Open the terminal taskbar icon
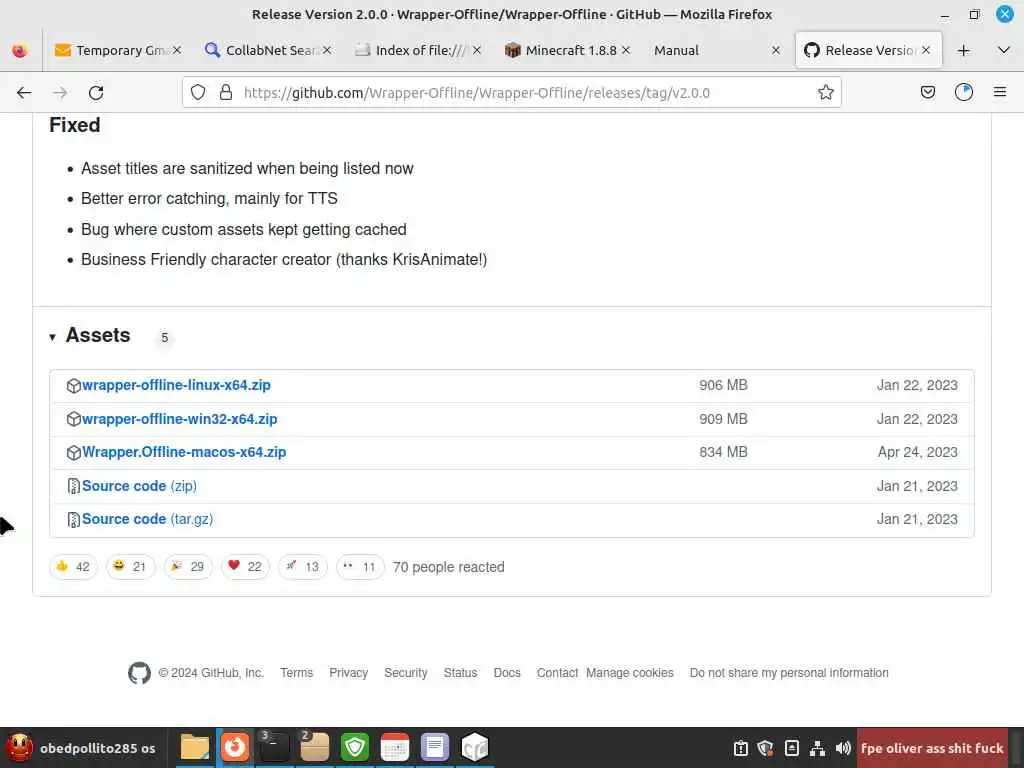This screenshot has width=1024, height=768. (x=274, y=748)
